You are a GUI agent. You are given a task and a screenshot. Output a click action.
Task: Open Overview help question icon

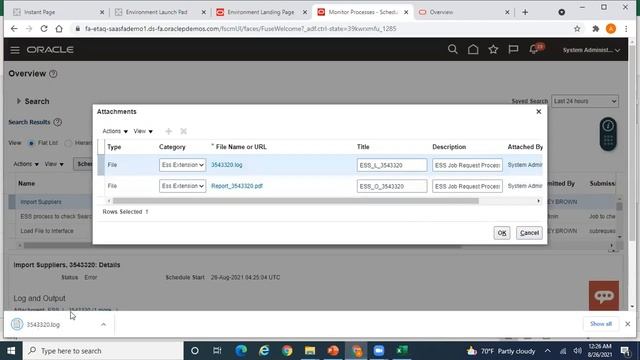click(53, 74)
